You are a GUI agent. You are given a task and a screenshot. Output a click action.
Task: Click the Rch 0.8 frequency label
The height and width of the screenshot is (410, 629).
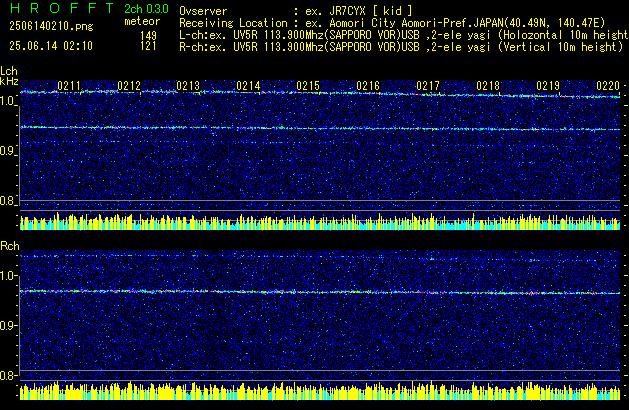tap(8, 375)
